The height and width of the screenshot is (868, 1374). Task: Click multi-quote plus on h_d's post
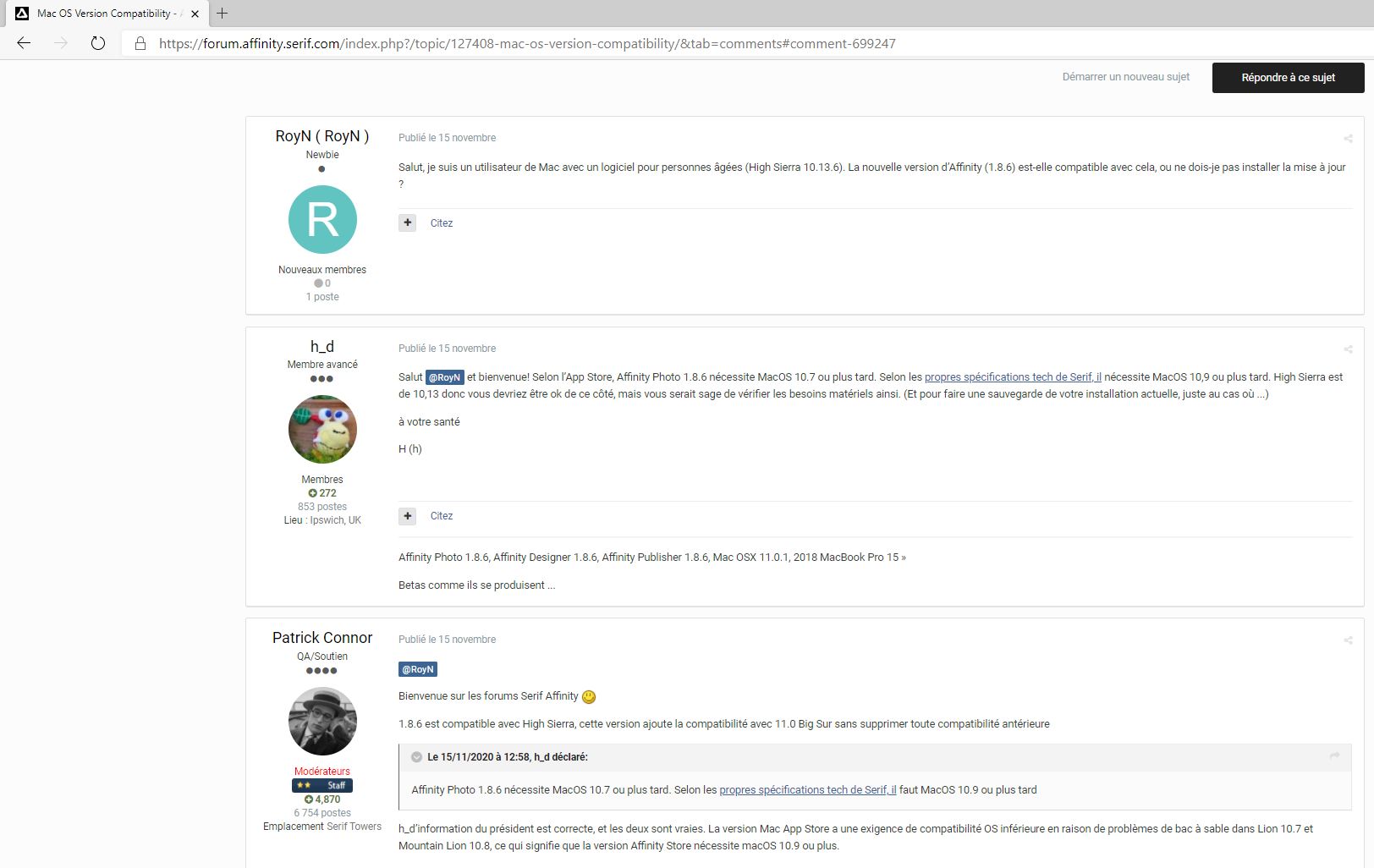pos(408,515)
